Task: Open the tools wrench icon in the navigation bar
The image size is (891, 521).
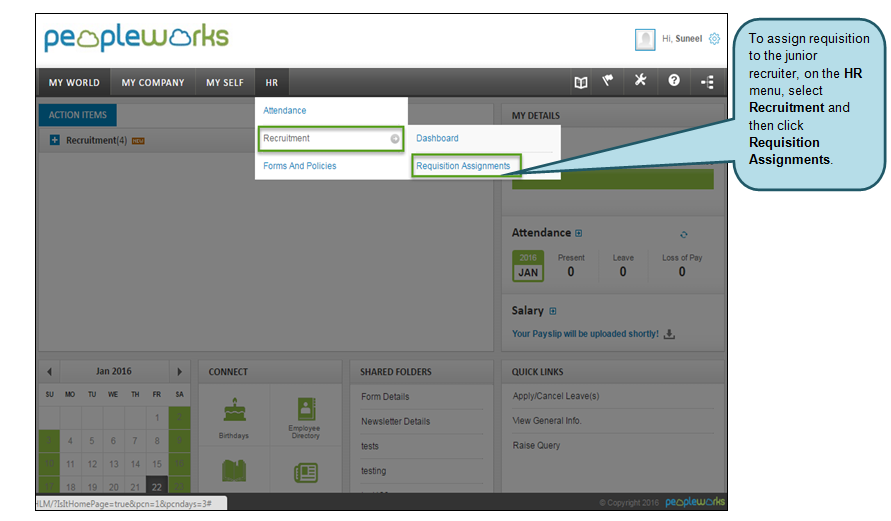Action: tap(640, 80)
